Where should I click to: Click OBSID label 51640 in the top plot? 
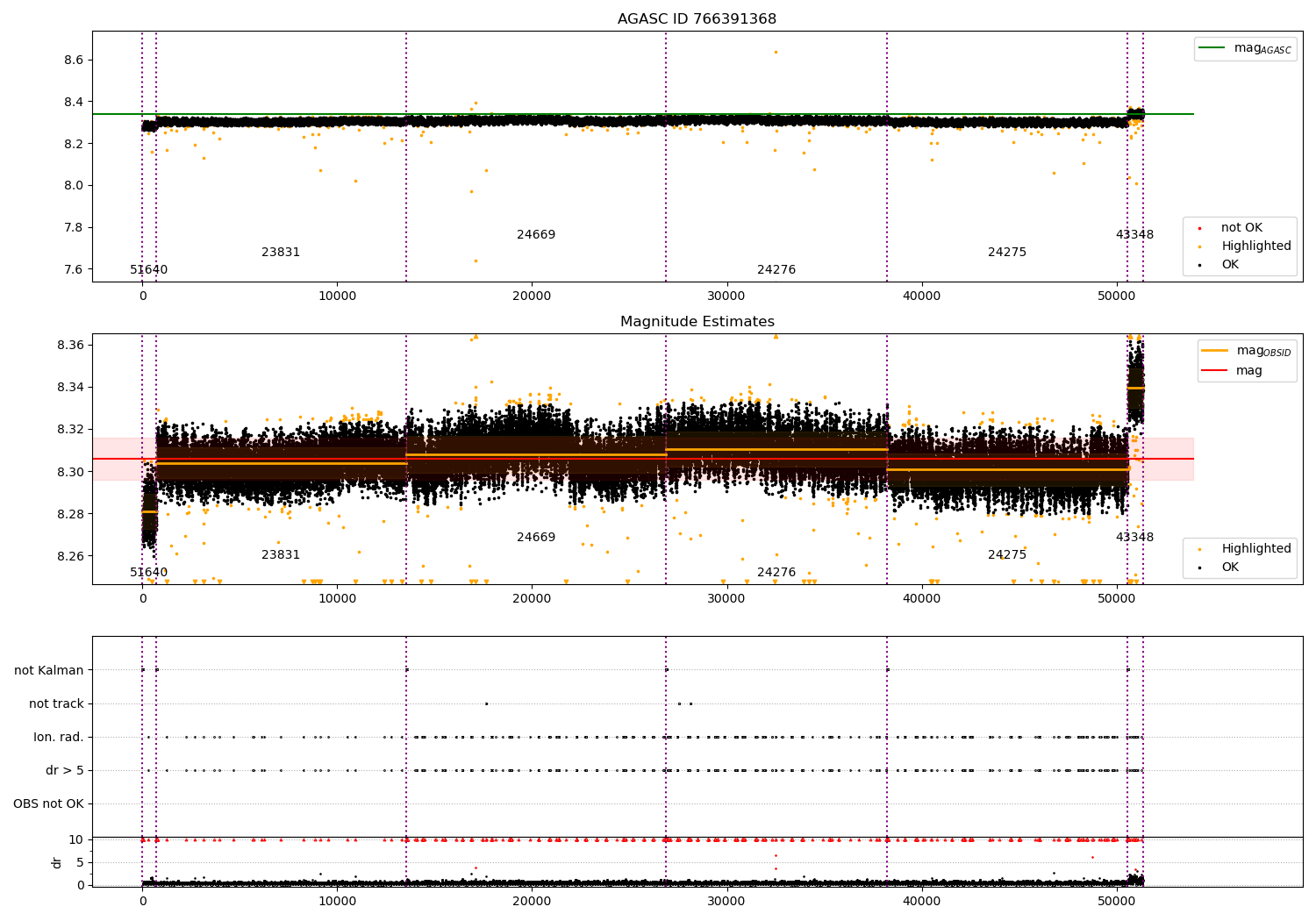pos(149,270)
